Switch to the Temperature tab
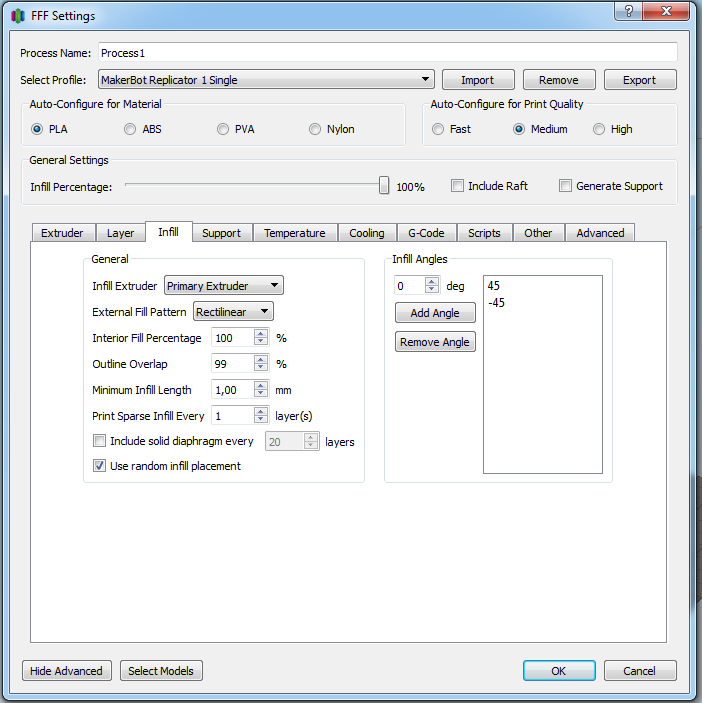Image resolution: width=702 pixels, height=703 pixels. (x=294, y=233)
